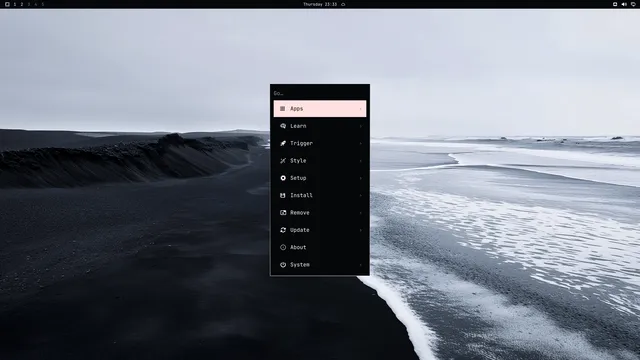Open the System menu entry
Image resolution: width=640 pixels, height=360 pixels.
[320, 265]
